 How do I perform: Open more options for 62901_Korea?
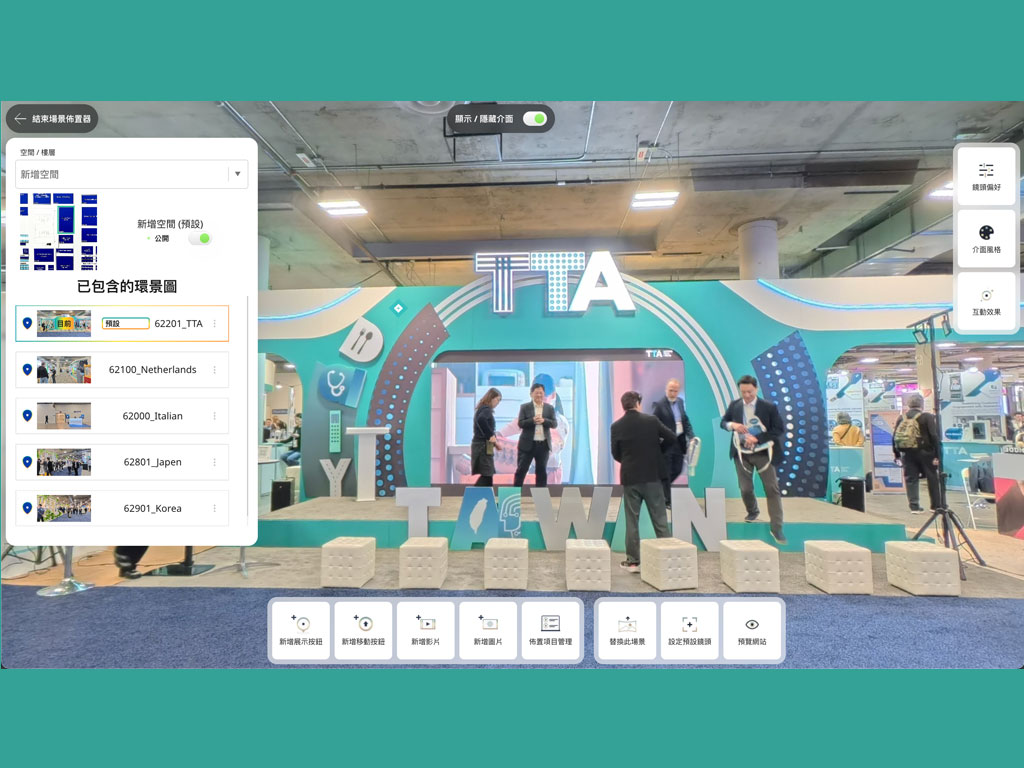coord(214,508)
